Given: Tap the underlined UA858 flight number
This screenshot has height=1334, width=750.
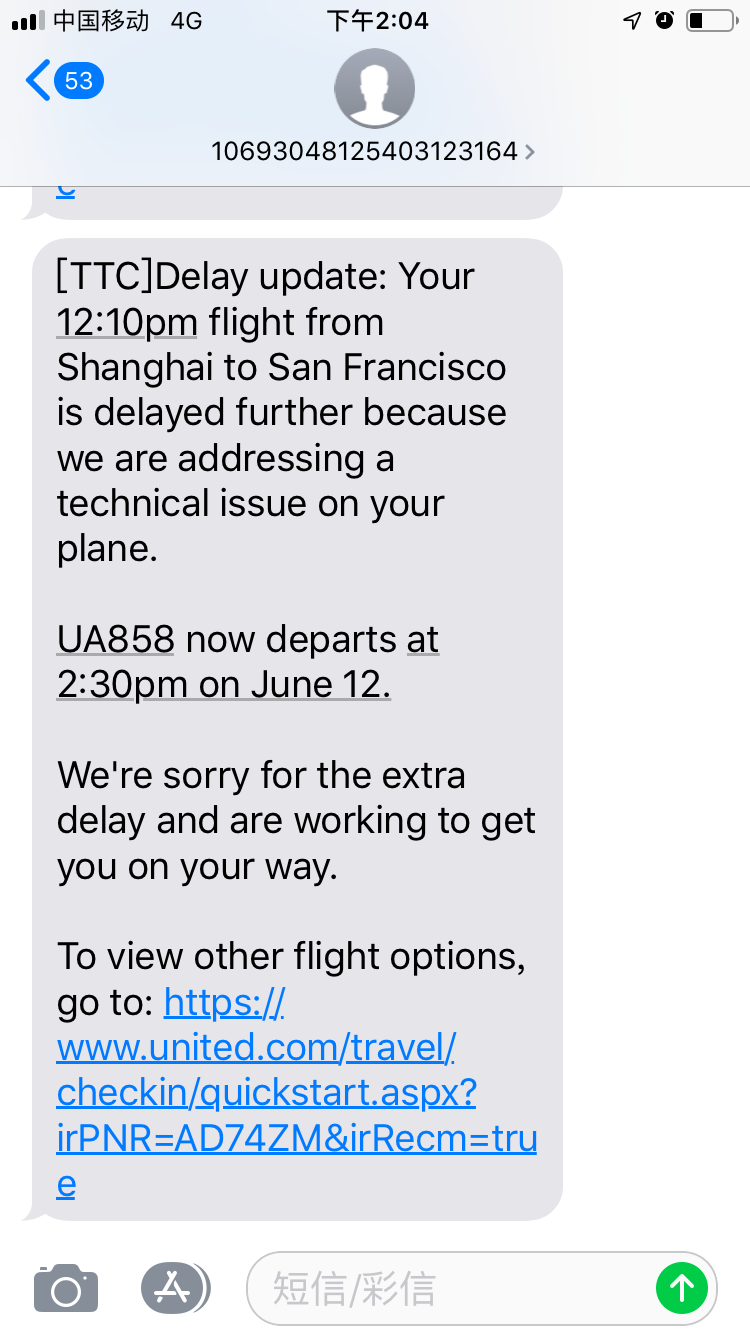Looking at the screenshot, I should click(x=116, y=639).
